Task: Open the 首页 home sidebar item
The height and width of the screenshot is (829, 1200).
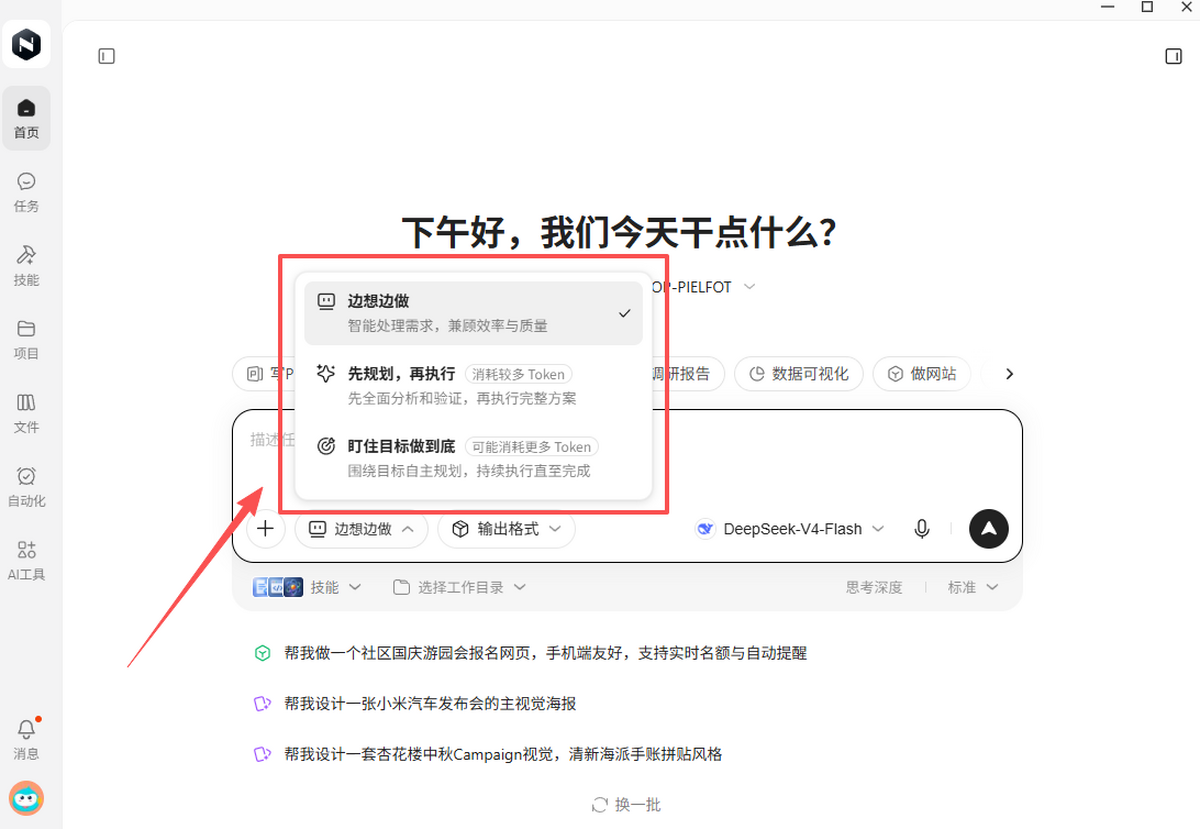Action: click(x=26, y=118)
